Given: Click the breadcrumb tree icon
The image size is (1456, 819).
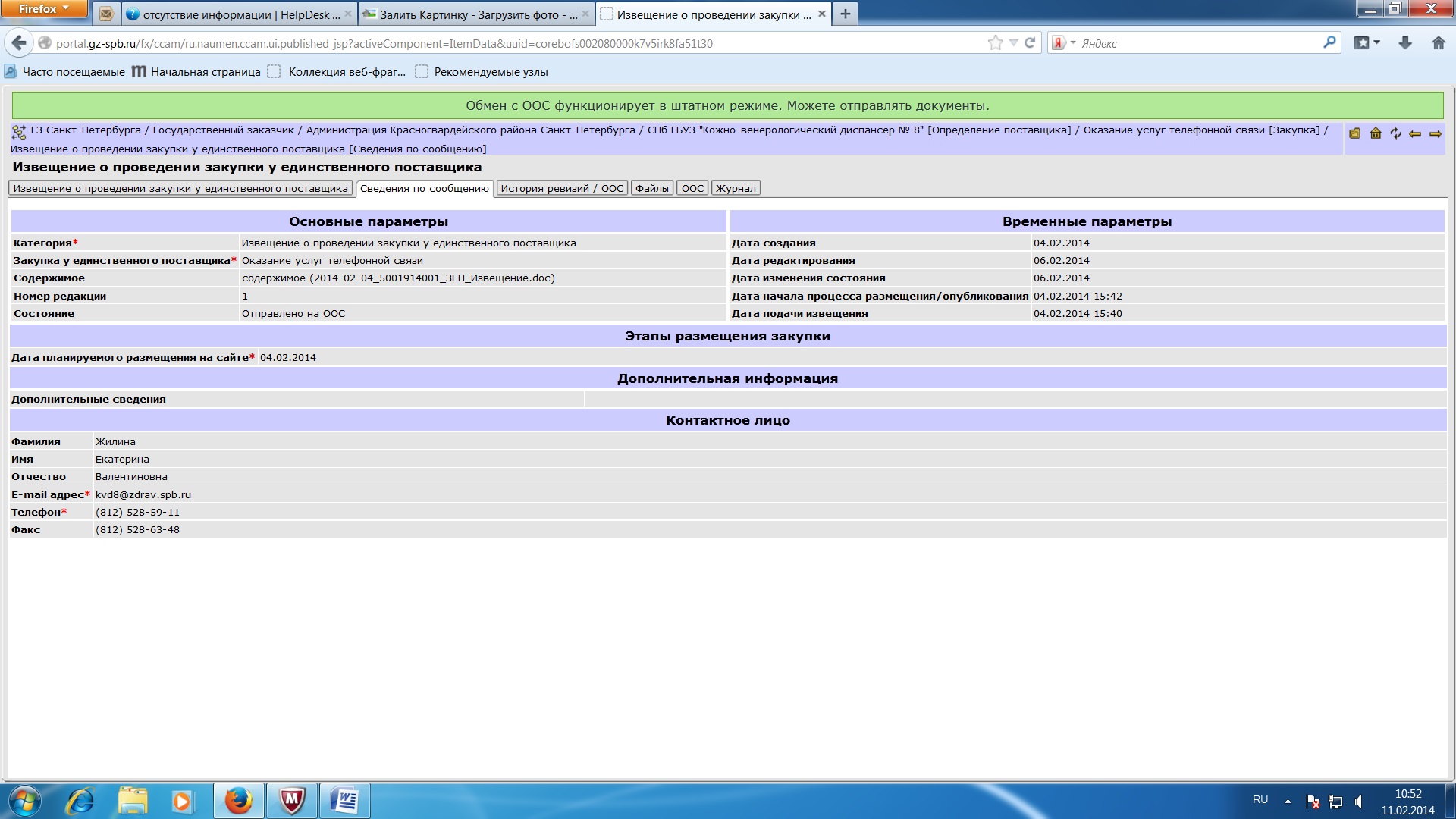Looking at the screenshot, I should tap(18, 132).
